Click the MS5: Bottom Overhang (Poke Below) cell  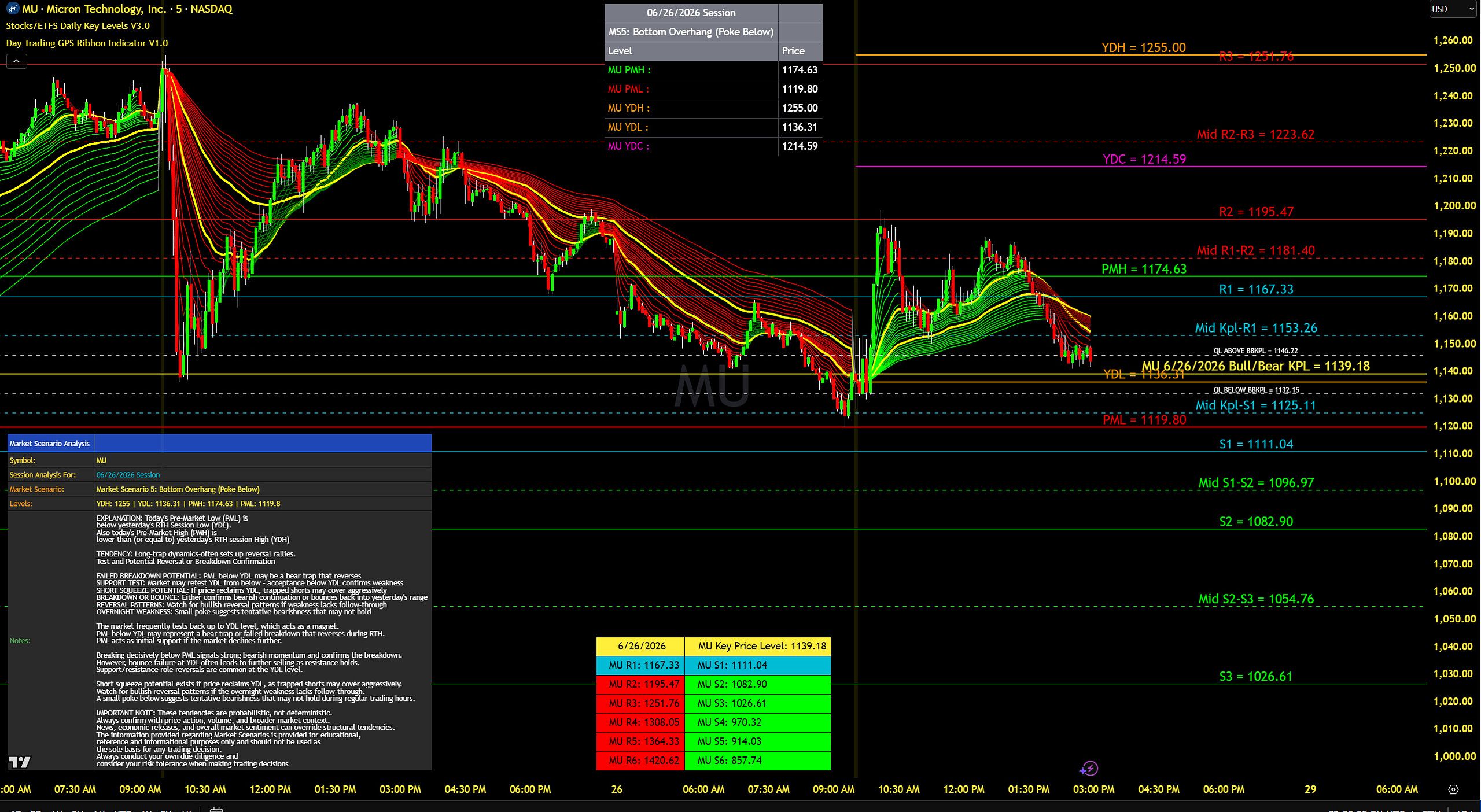(691, 32)
